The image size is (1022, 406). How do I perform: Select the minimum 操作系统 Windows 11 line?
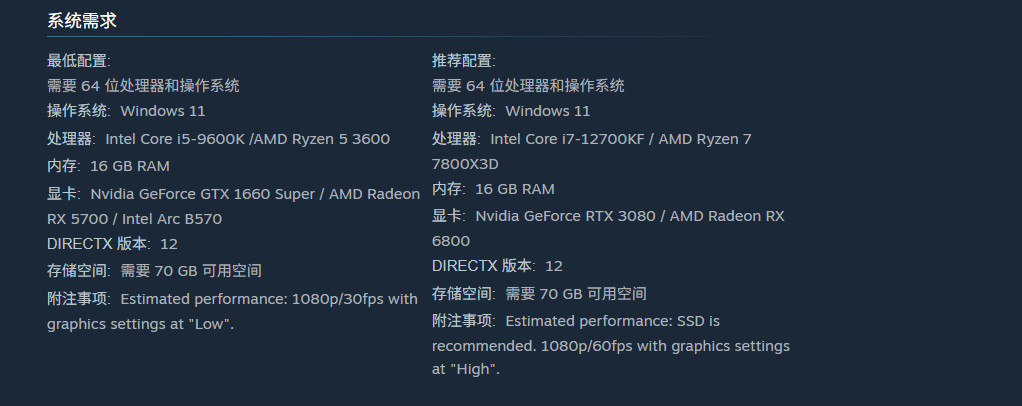(x=126, y=111)
